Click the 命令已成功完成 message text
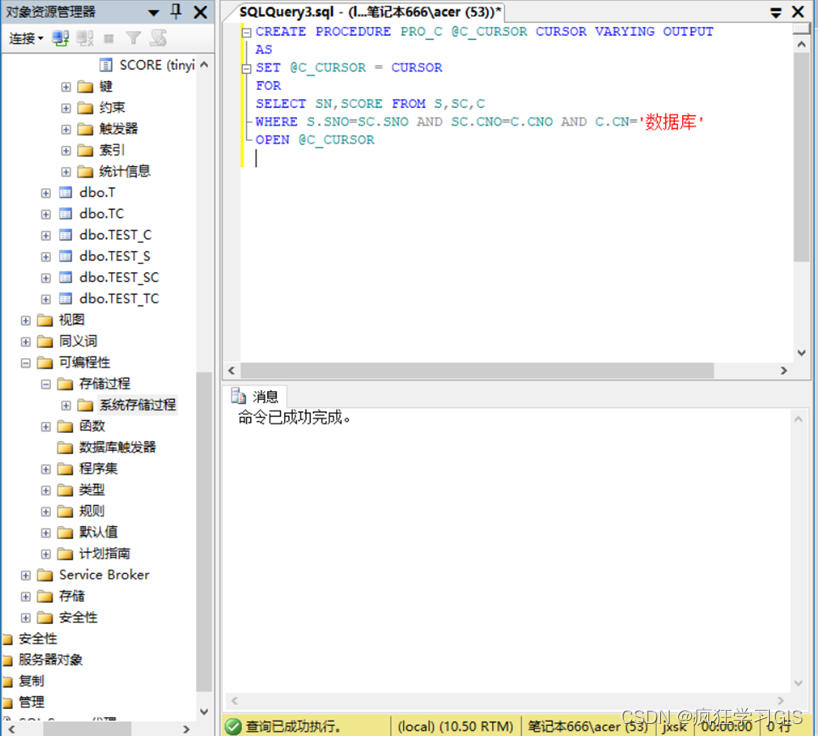 295,417
